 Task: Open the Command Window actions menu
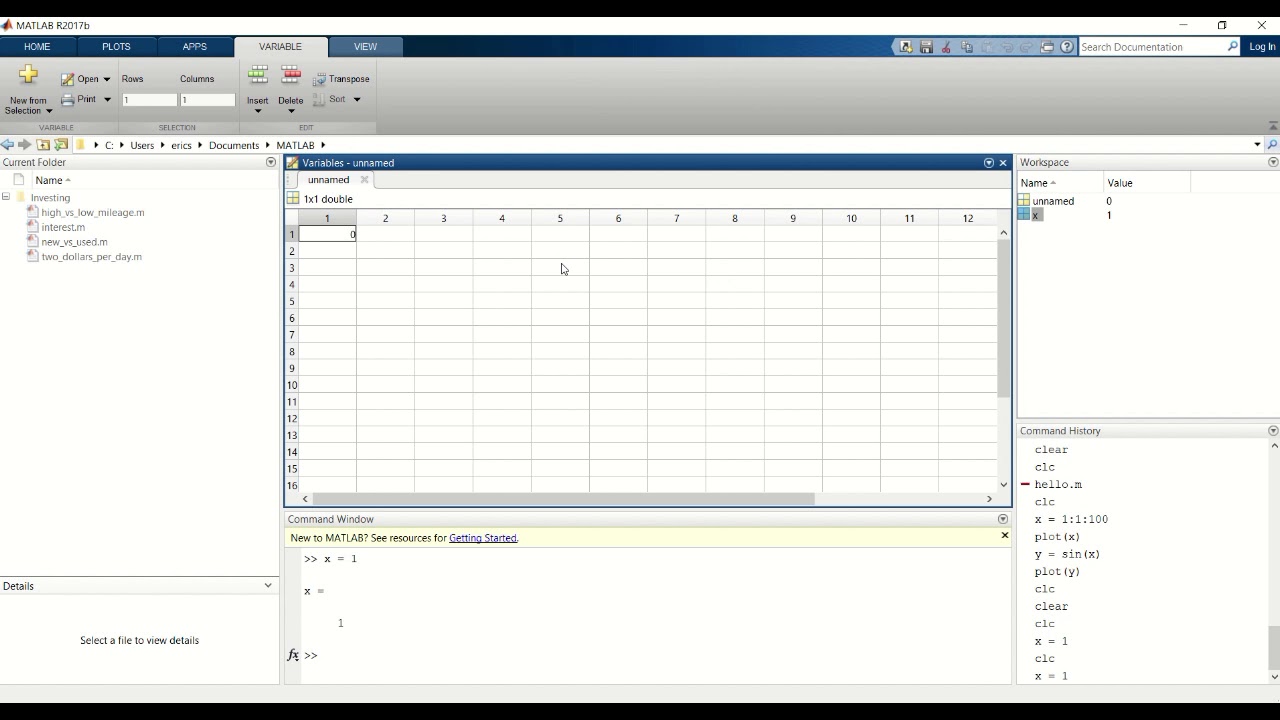click(x=1003, y=519)
